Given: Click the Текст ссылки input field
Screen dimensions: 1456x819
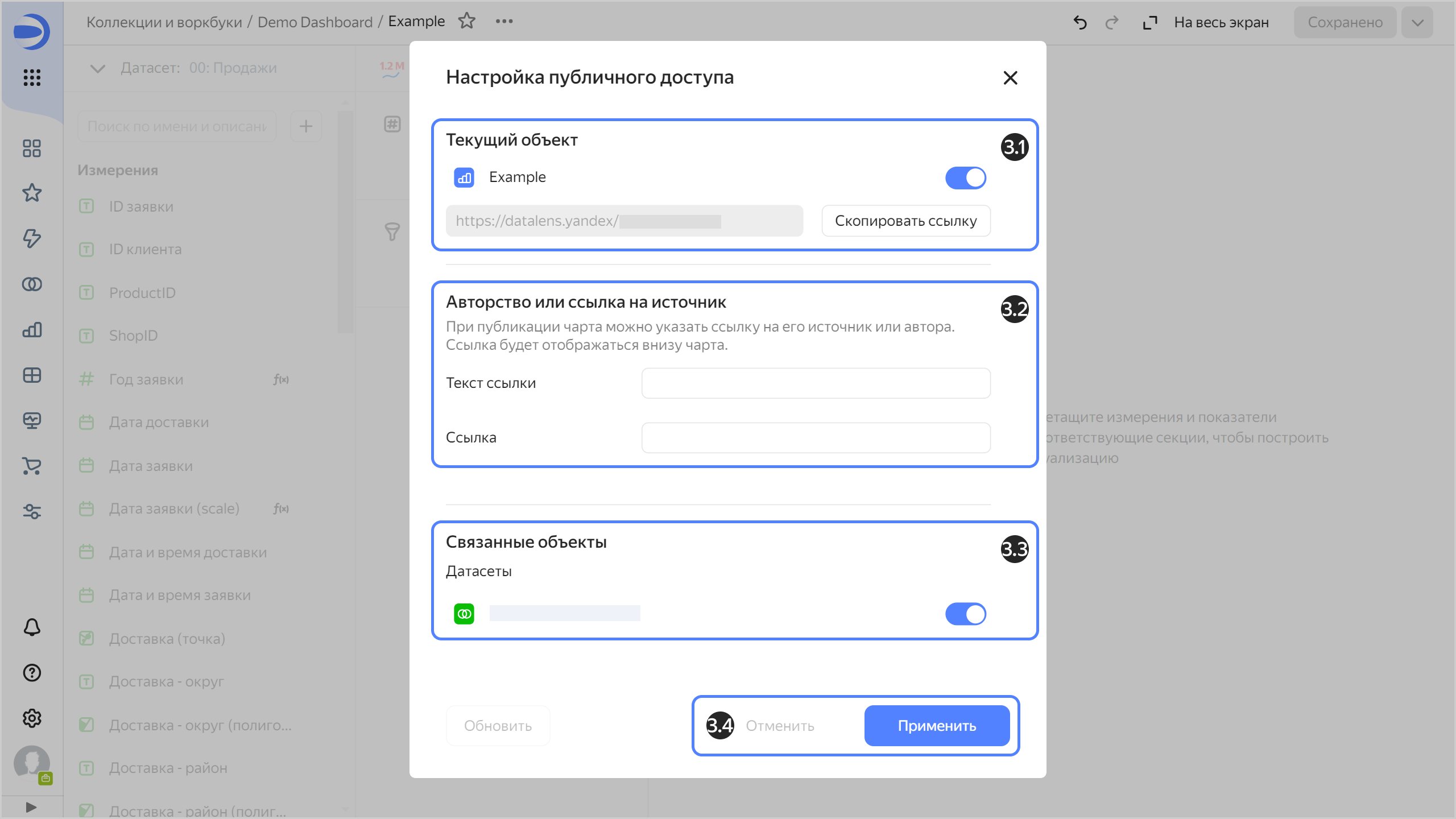Looking at the screenshot, I should click(x=816, y=383).
